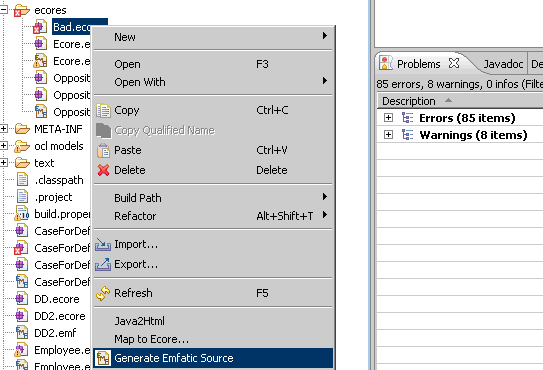Select the text folder
543x370 pixels.
pyautogui.click(x=44, y=163)
